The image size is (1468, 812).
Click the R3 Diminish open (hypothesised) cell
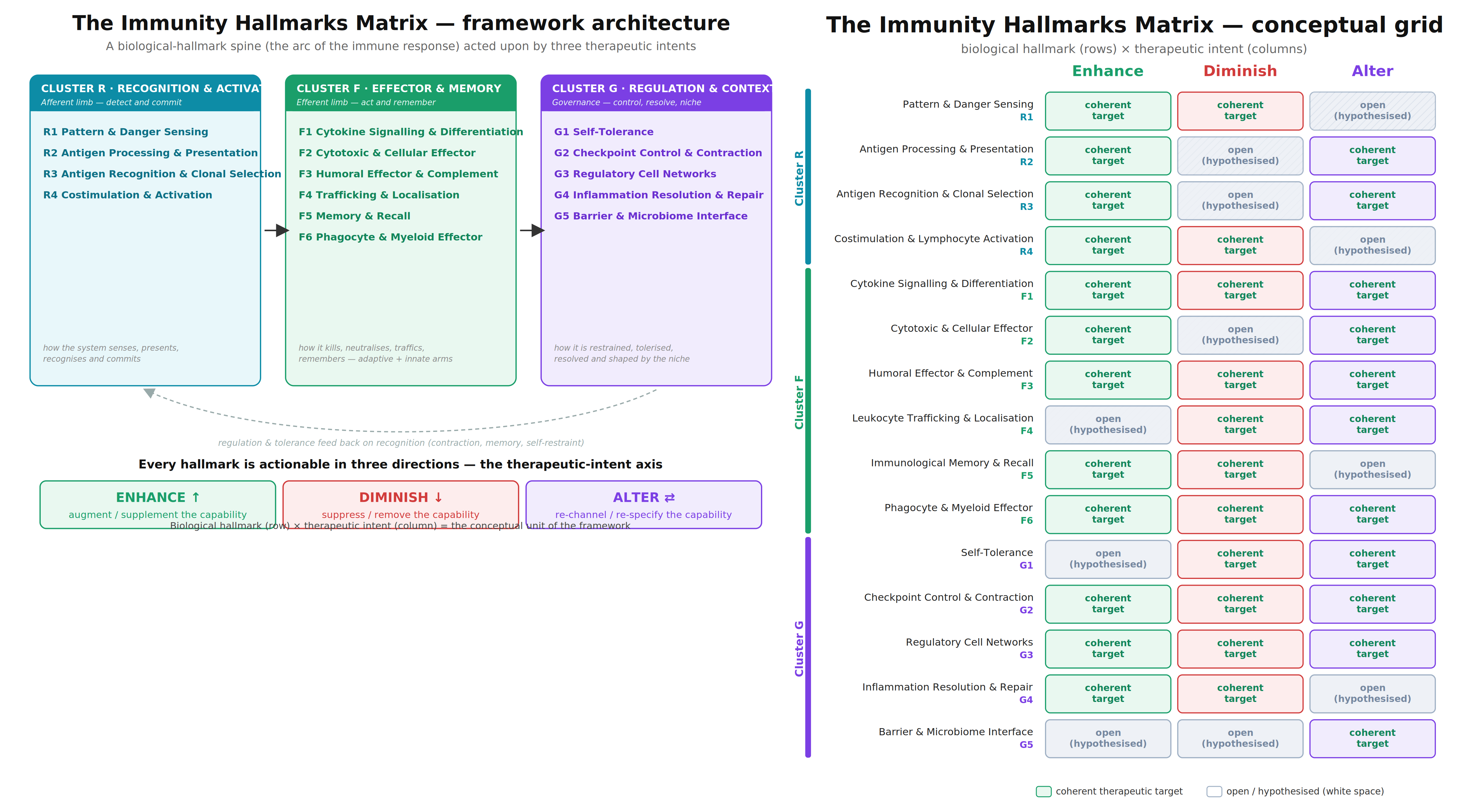[x=1240, y=201]
